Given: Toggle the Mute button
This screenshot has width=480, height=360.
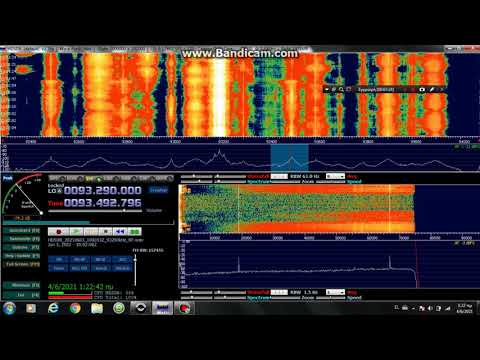Looking at the screenshot, I should tap(59, 268).
